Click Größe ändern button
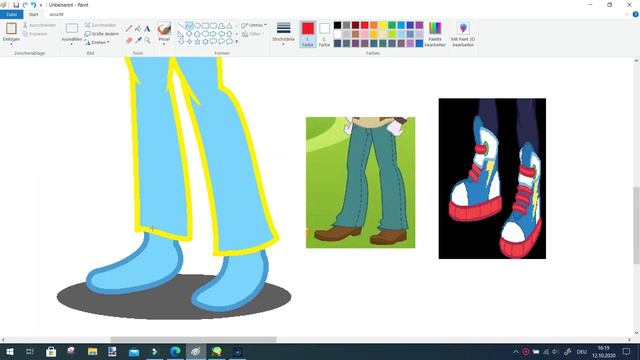This screenshot has height=360, width=640. tap(102, 34)
